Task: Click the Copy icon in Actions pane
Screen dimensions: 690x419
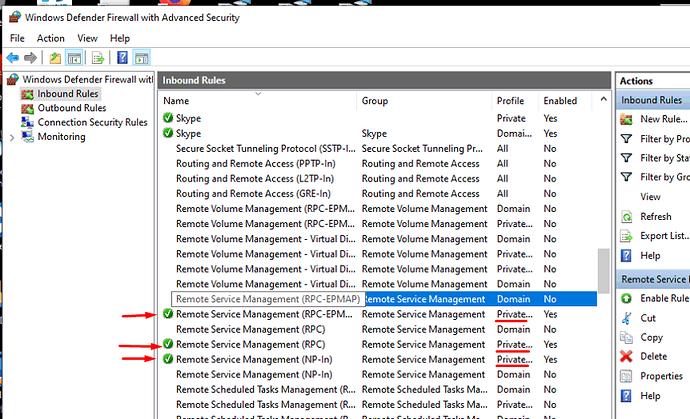Action: [x=626, y=337]
